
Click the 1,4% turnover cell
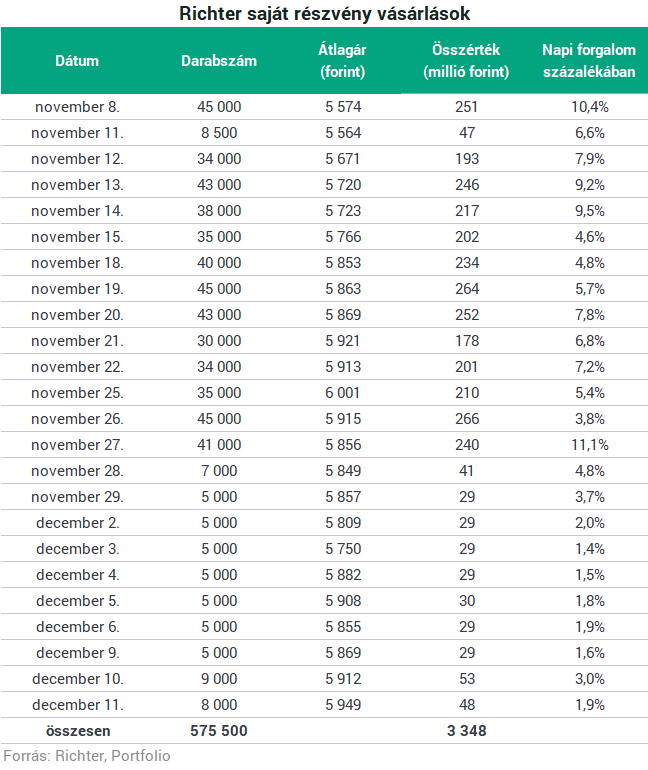pos(590,550)
